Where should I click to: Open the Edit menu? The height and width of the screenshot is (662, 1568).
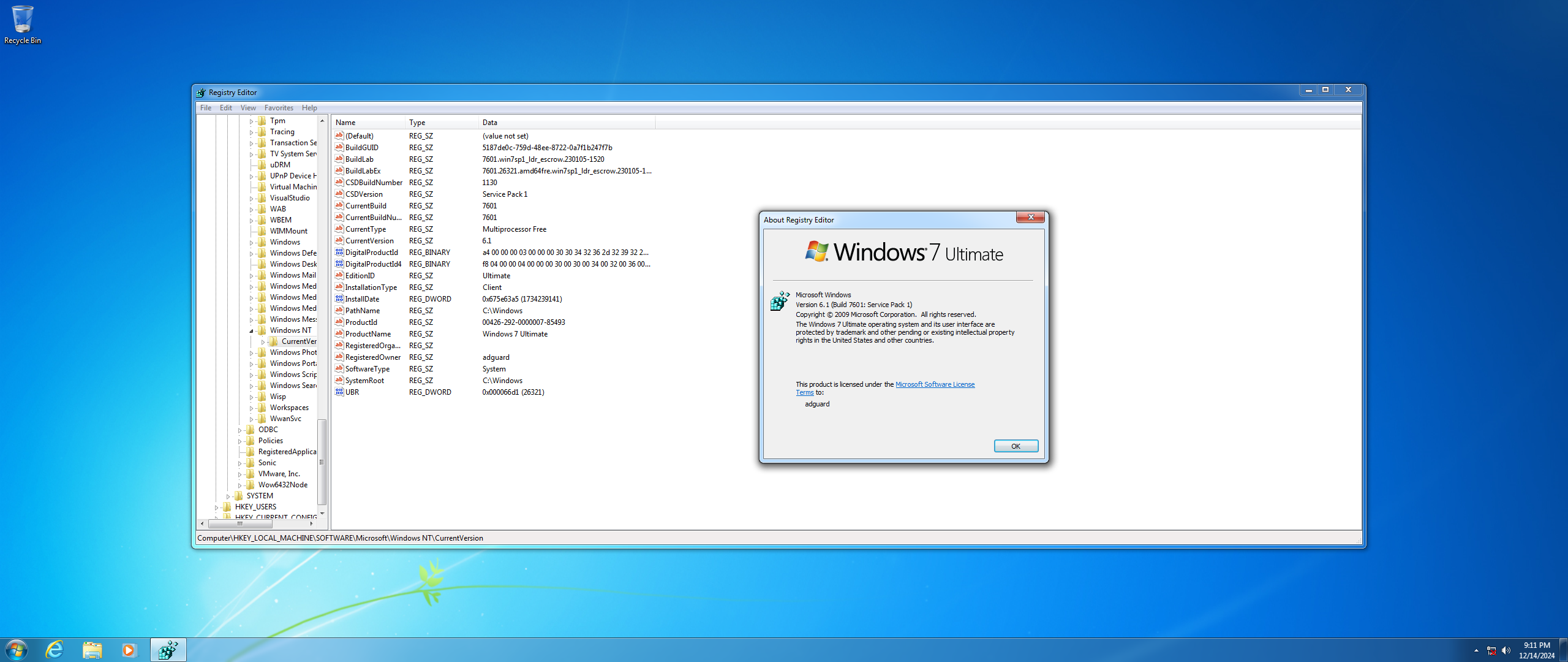click(x=226, y=108)
